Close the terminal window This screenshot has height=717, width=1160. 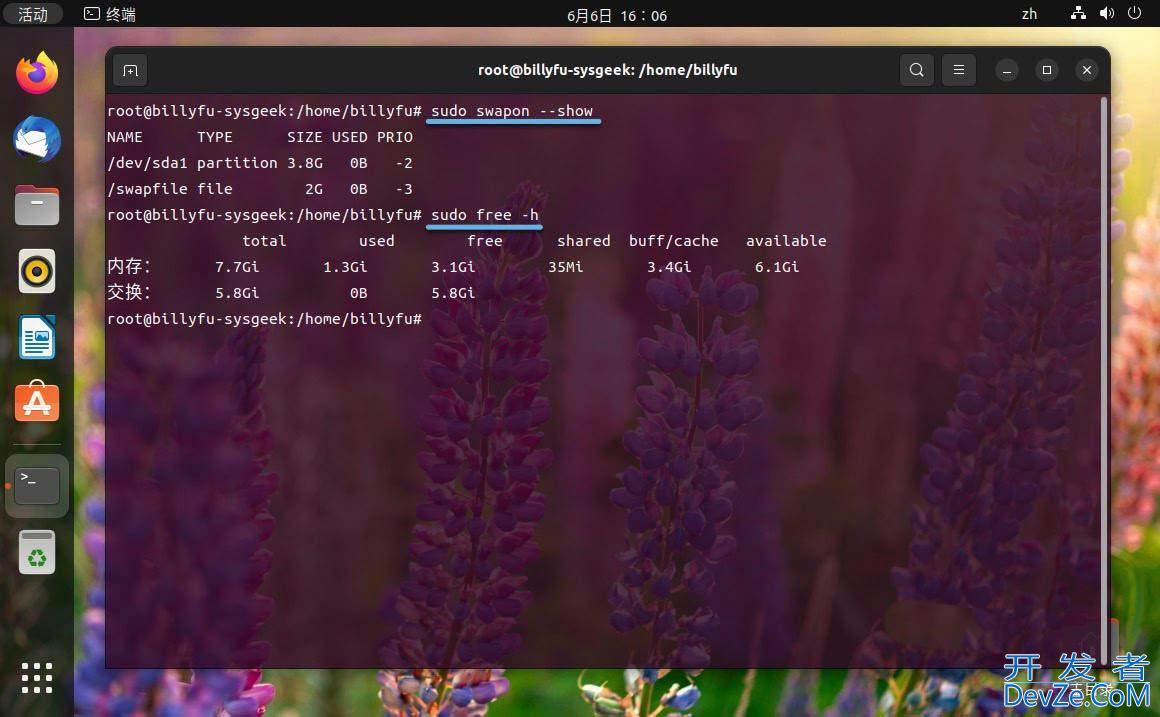1087,70
